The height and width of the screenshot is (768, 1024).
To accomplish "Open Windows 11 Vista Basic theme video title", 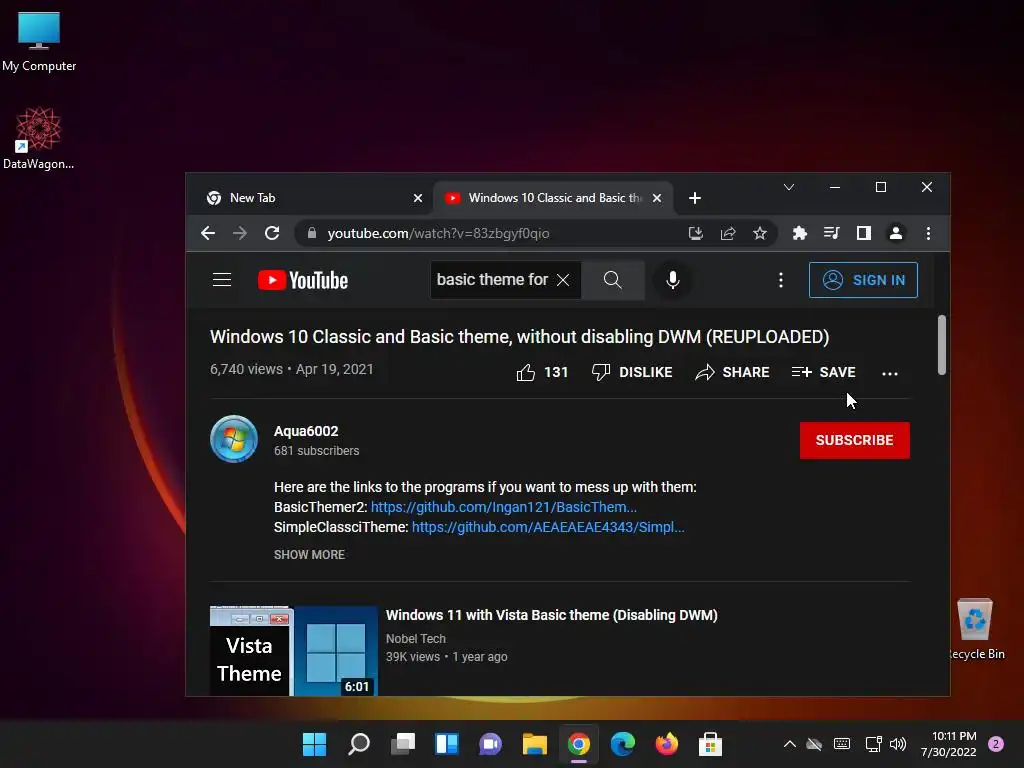I will tap(551, 615).
